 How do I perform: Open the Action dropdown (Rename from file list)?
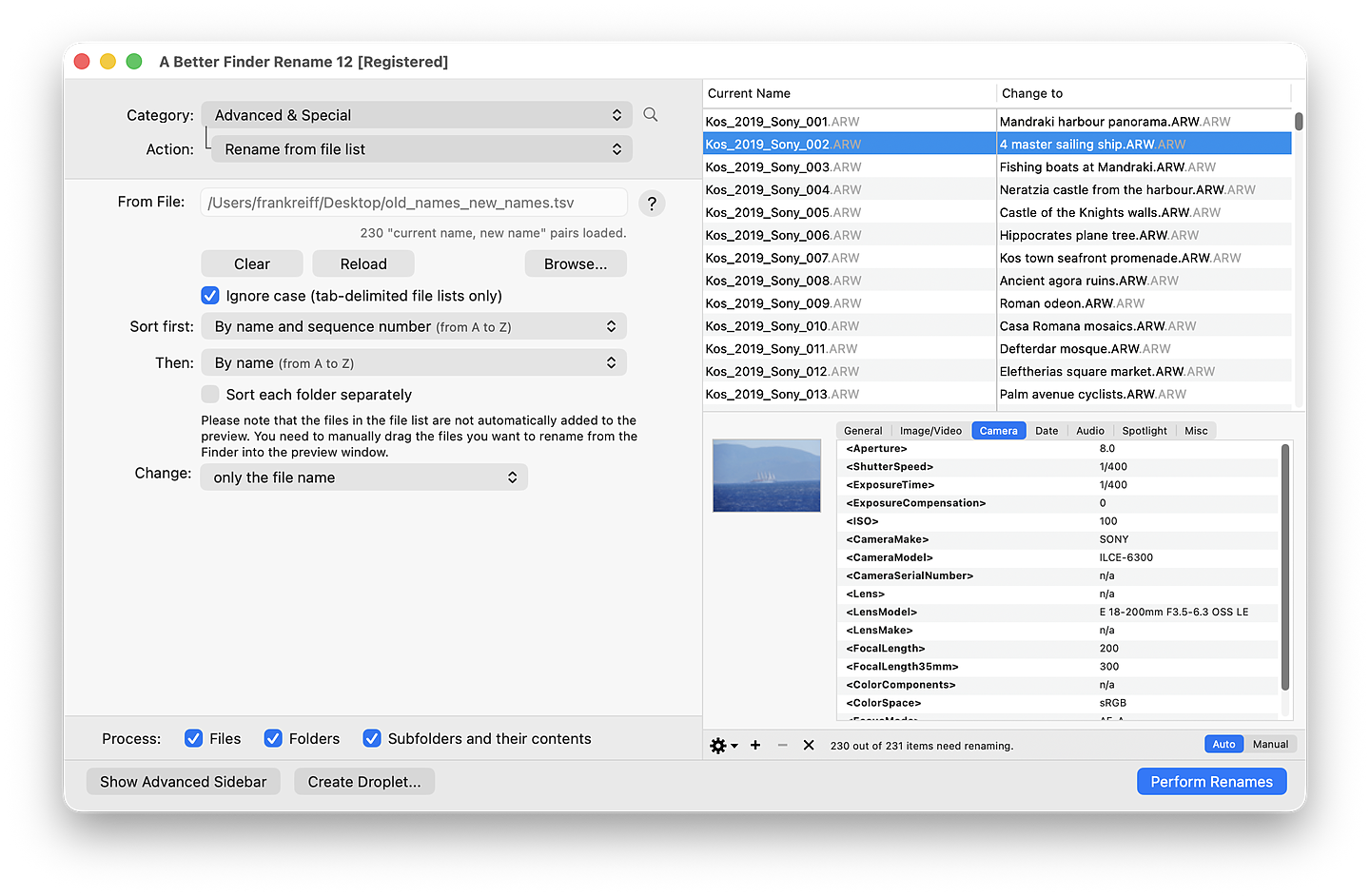(421, 149)
